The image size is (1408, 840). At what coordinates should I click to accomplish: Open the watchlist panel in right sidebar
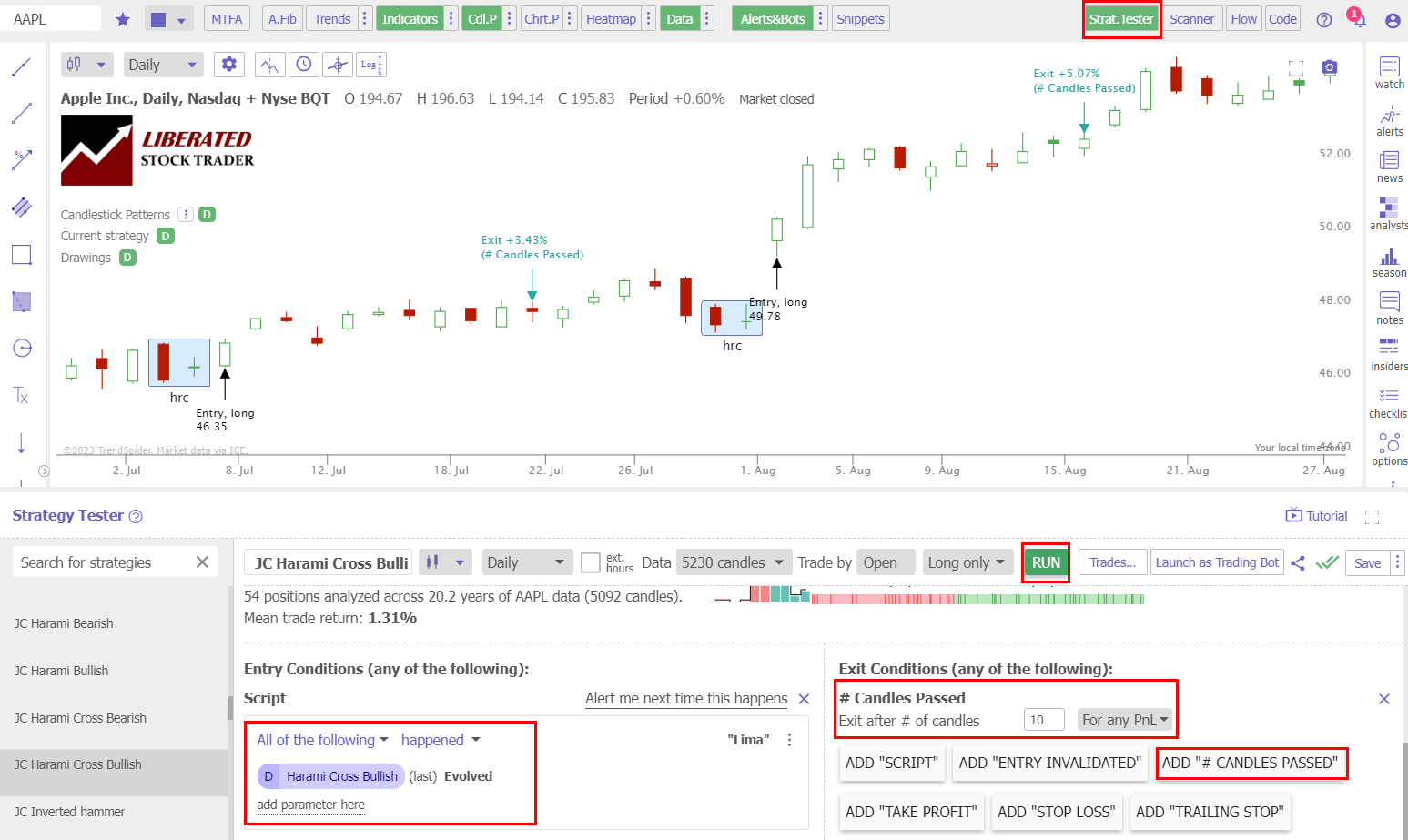click(1389, 73)
